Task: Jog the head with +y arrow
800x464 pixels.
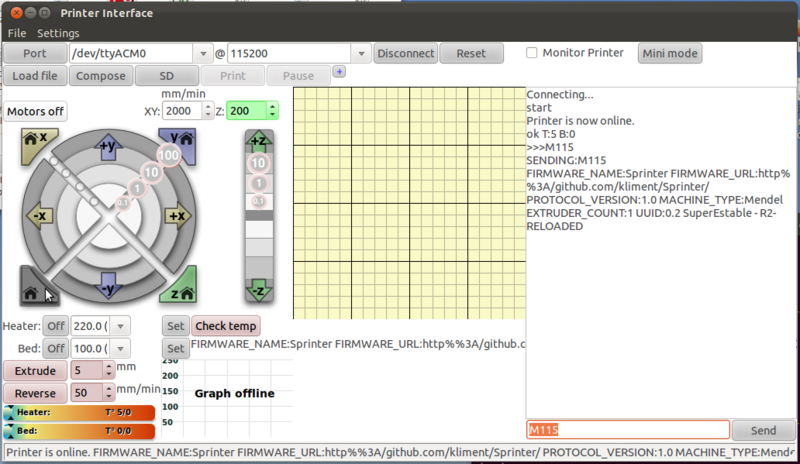Action: (x=108, y=148)
